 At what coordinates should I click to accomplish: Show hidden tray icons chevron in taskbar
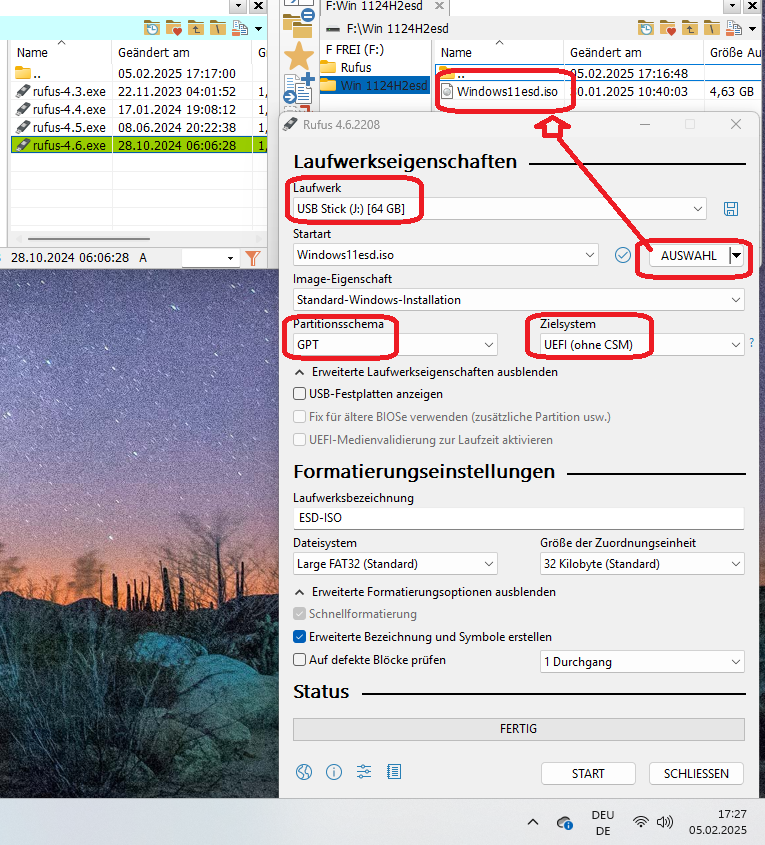click(533, 822)
